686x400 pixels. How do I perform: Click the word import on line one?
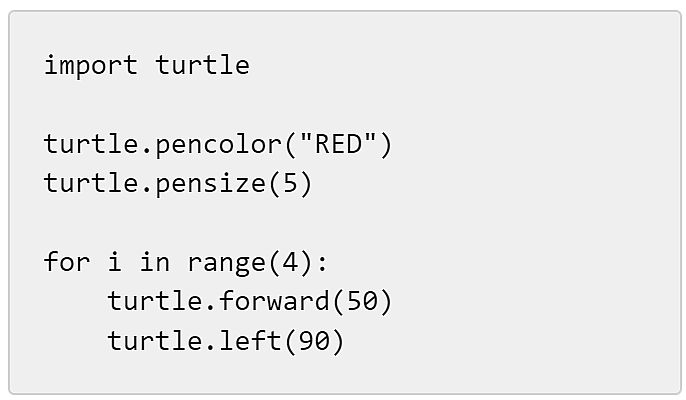tap(91, 66)
